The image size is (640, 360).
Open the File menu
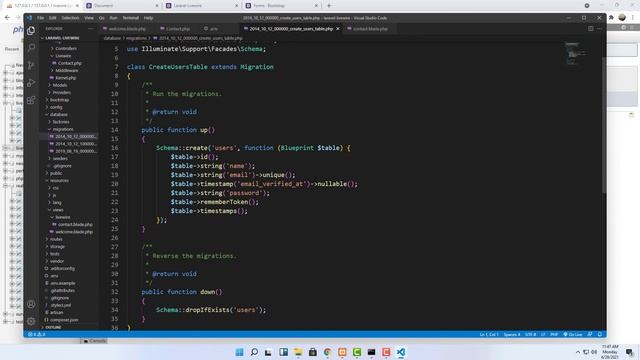tap(40, 18)
